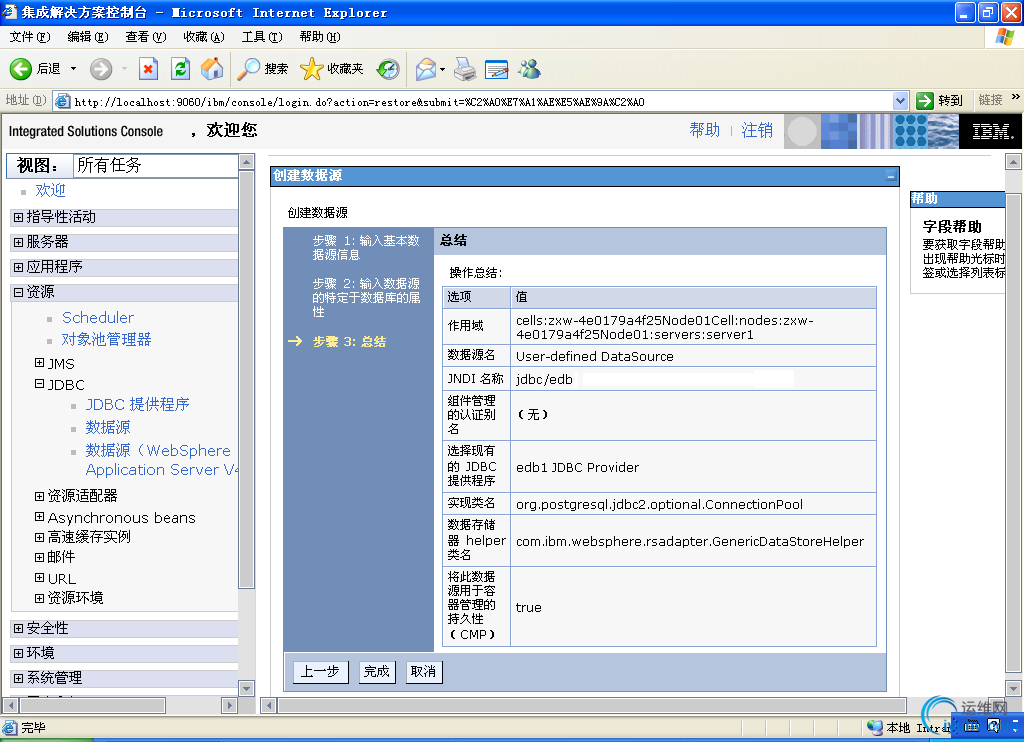Expand 环境 section
Image resolution: width=1024 pixels, height=742 pixels.
pyautogui.click(x=18, y=653)
